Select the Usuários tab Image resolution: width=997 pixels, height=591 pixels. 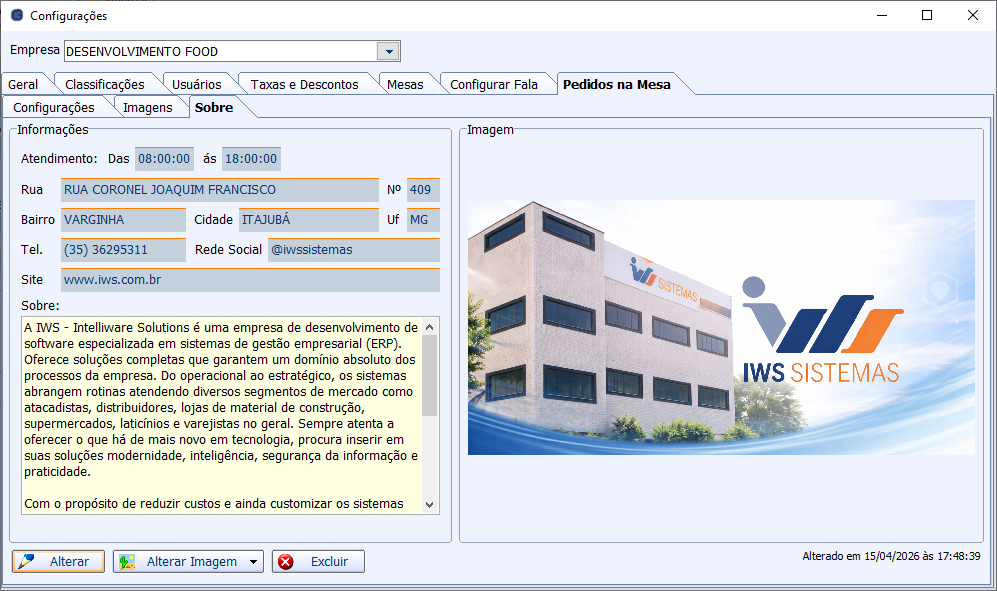coord(197,84)
